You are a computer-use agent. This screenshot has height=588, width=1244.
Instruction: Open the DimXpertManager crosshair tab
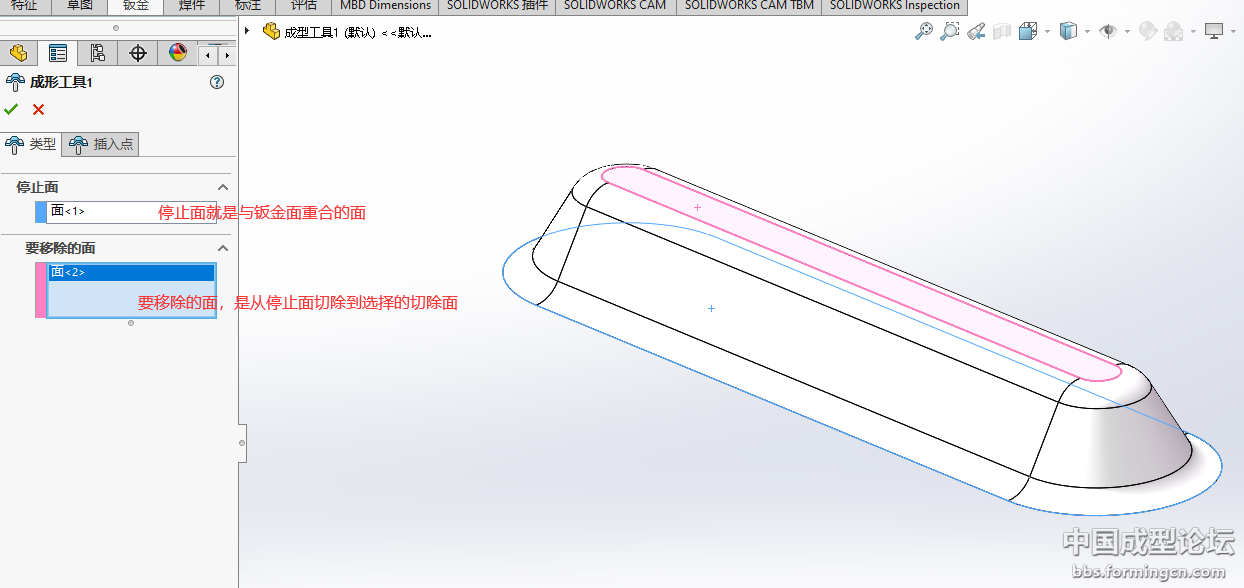[x=138, y=53]
